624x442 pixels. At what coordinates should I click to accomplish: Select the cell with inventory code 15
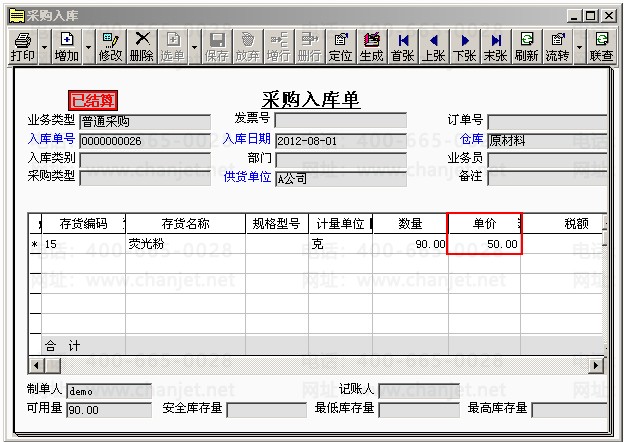pyautogui.click(x=84, y=244)
